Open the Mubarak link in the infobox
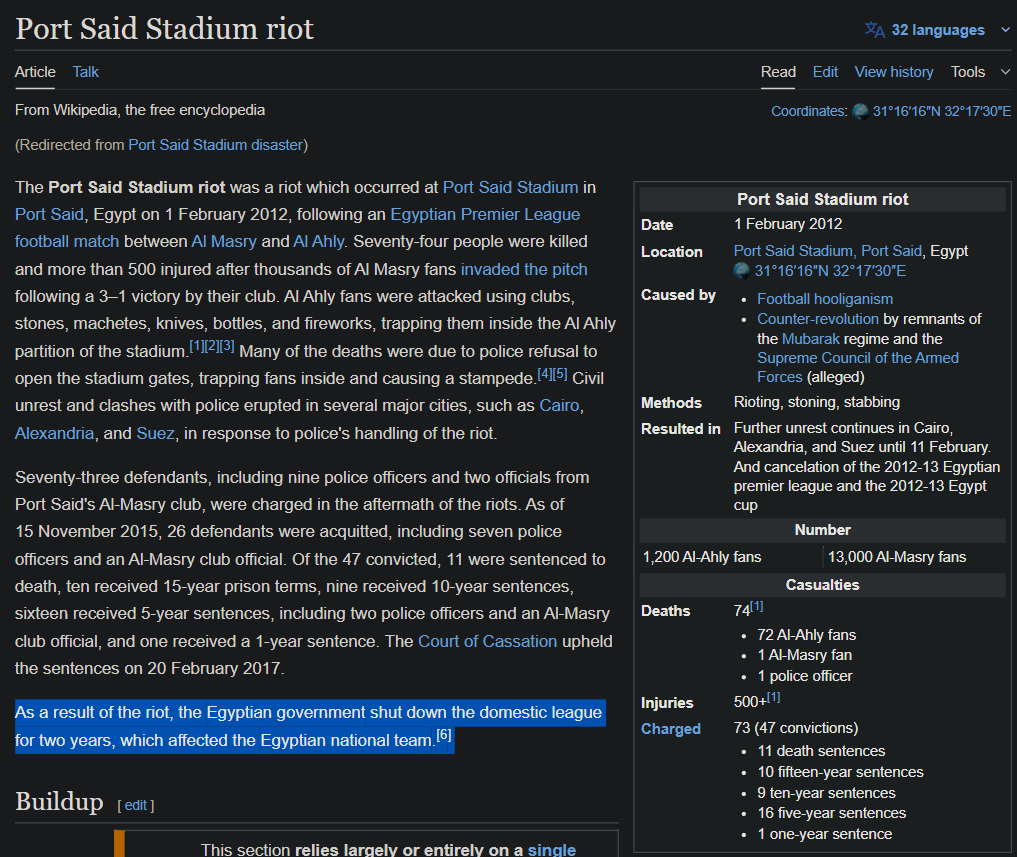 pos(811,339)
